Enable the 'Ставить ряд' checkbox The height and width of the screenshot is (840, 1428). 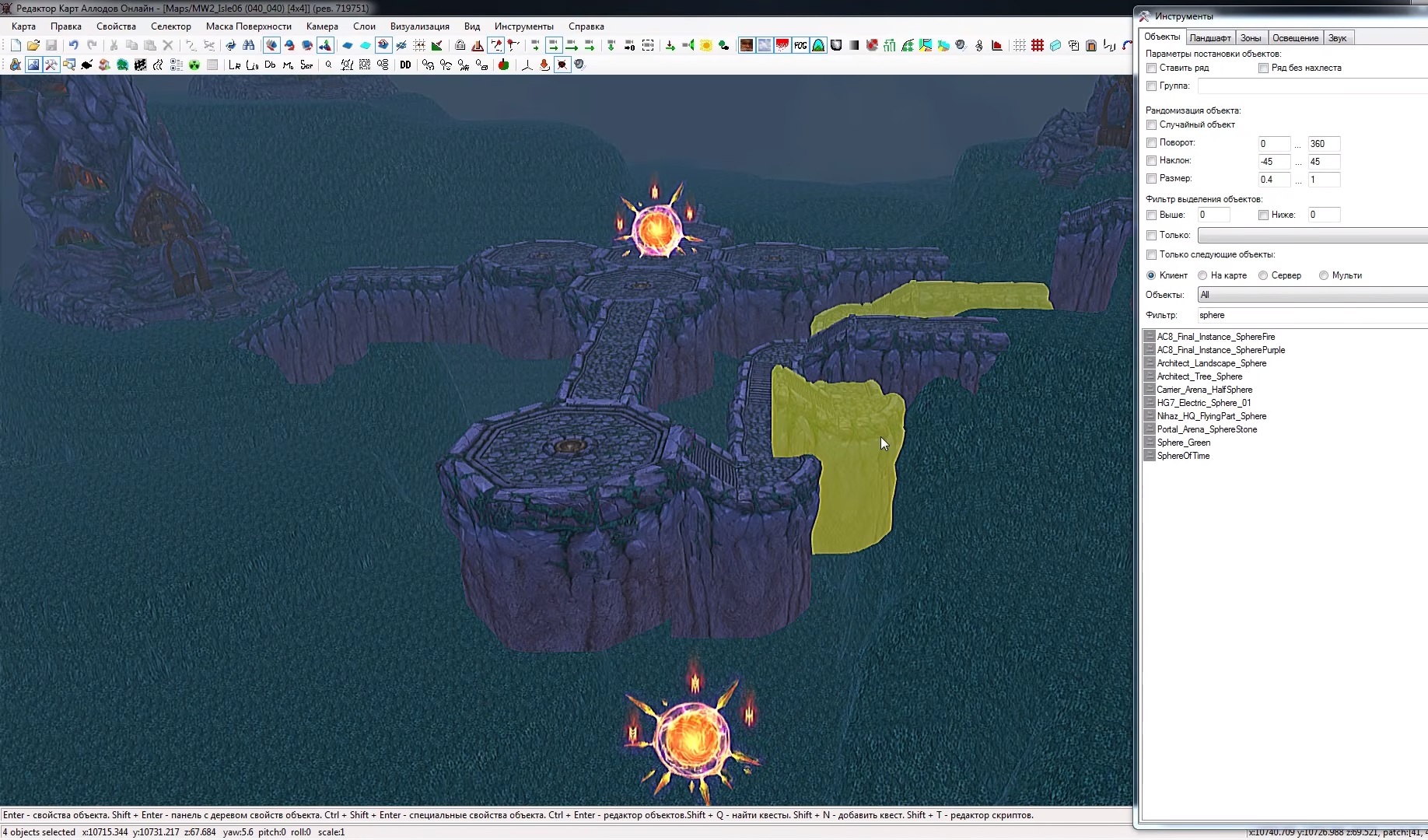click(1151, 68)
